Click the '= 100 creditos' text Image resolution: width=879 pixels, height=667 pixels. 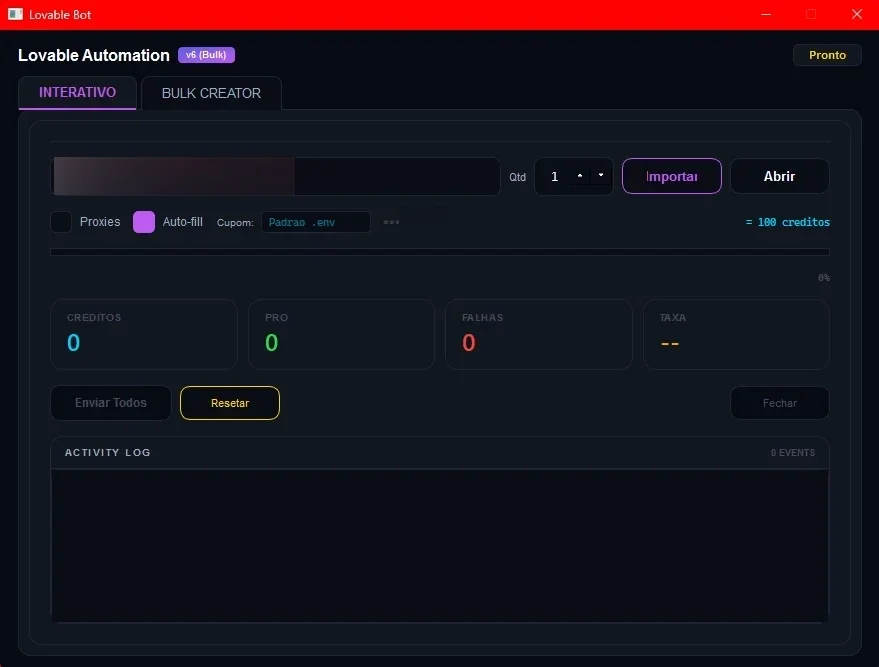788,222
